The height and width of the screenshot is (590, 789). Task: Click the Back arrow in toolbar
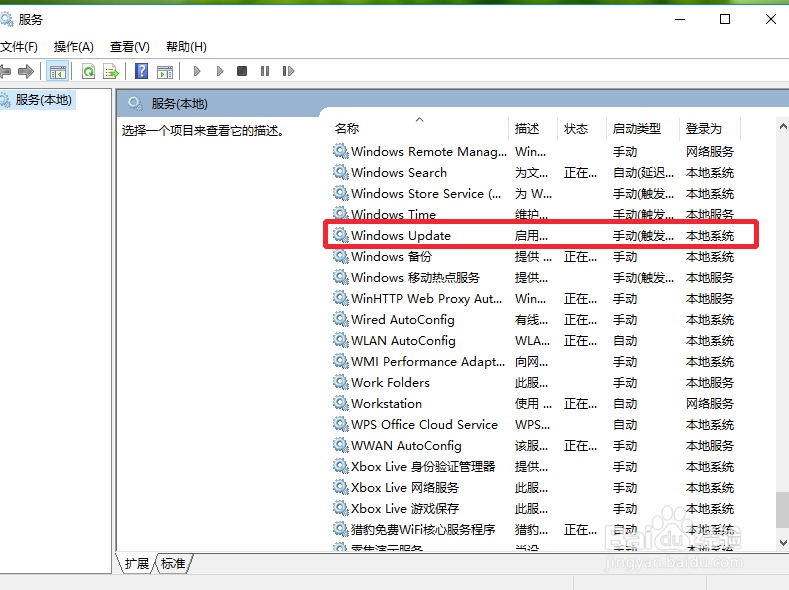[6, 71]
